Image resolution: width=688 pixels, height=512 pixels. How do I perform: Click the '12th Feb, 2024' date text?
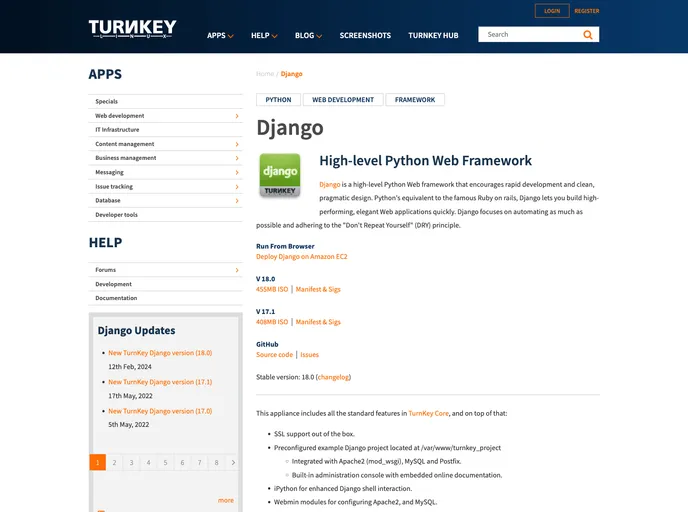(130, 367)
